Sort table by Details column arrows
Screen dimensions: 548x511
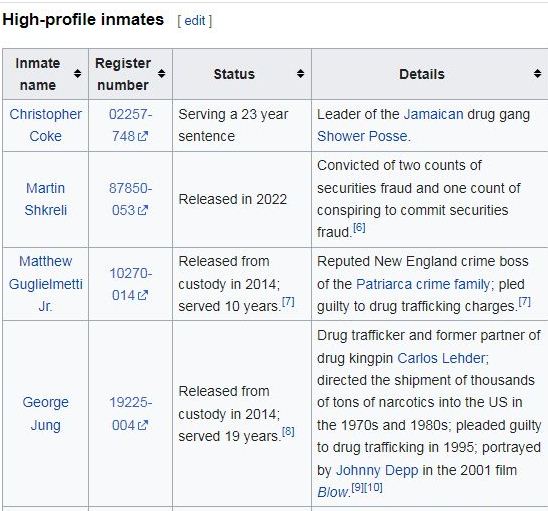point(537,74)
